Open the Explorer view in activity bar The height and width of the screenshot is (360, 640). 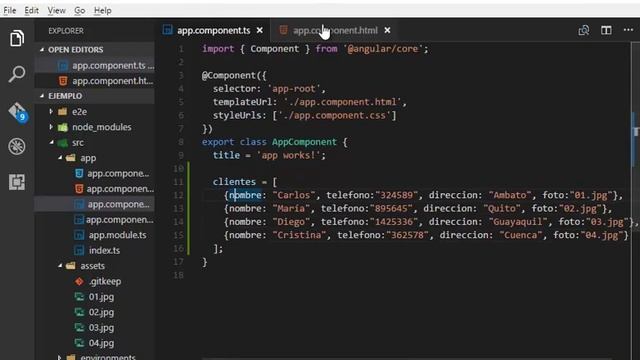point(17,39)
